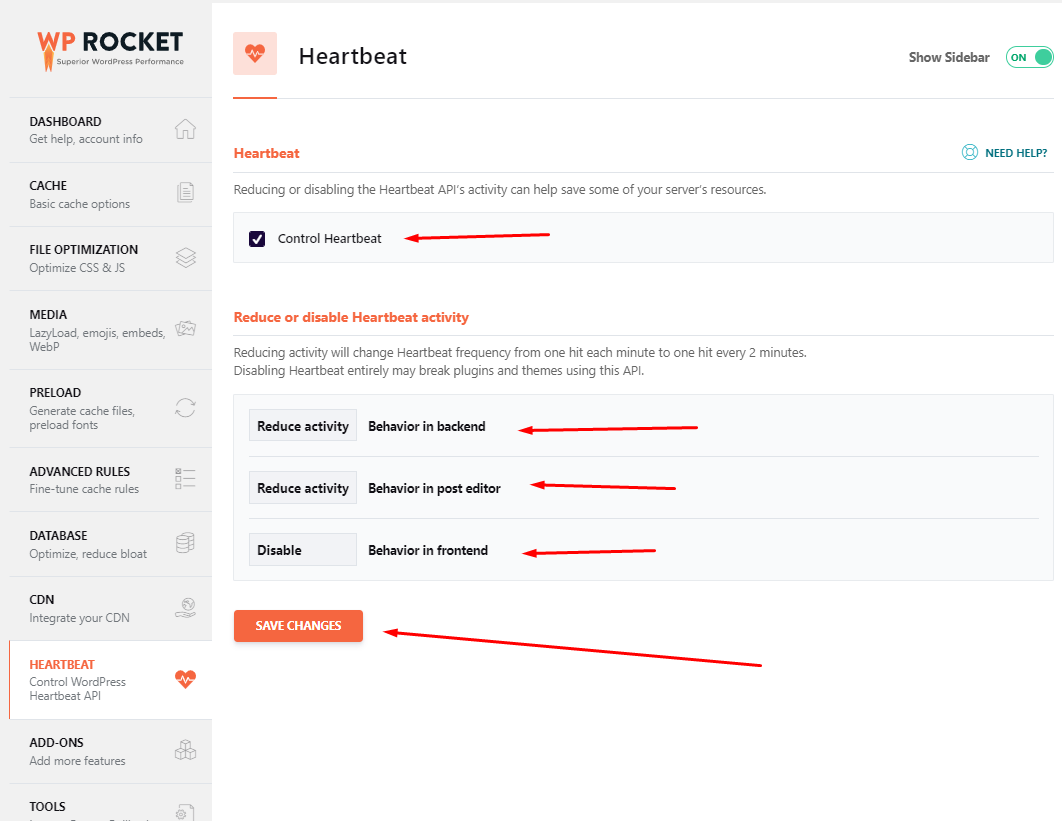Click the CDN globe-in-hand icon
This screenshot has width=1062, height=821.
click(185, 607)
